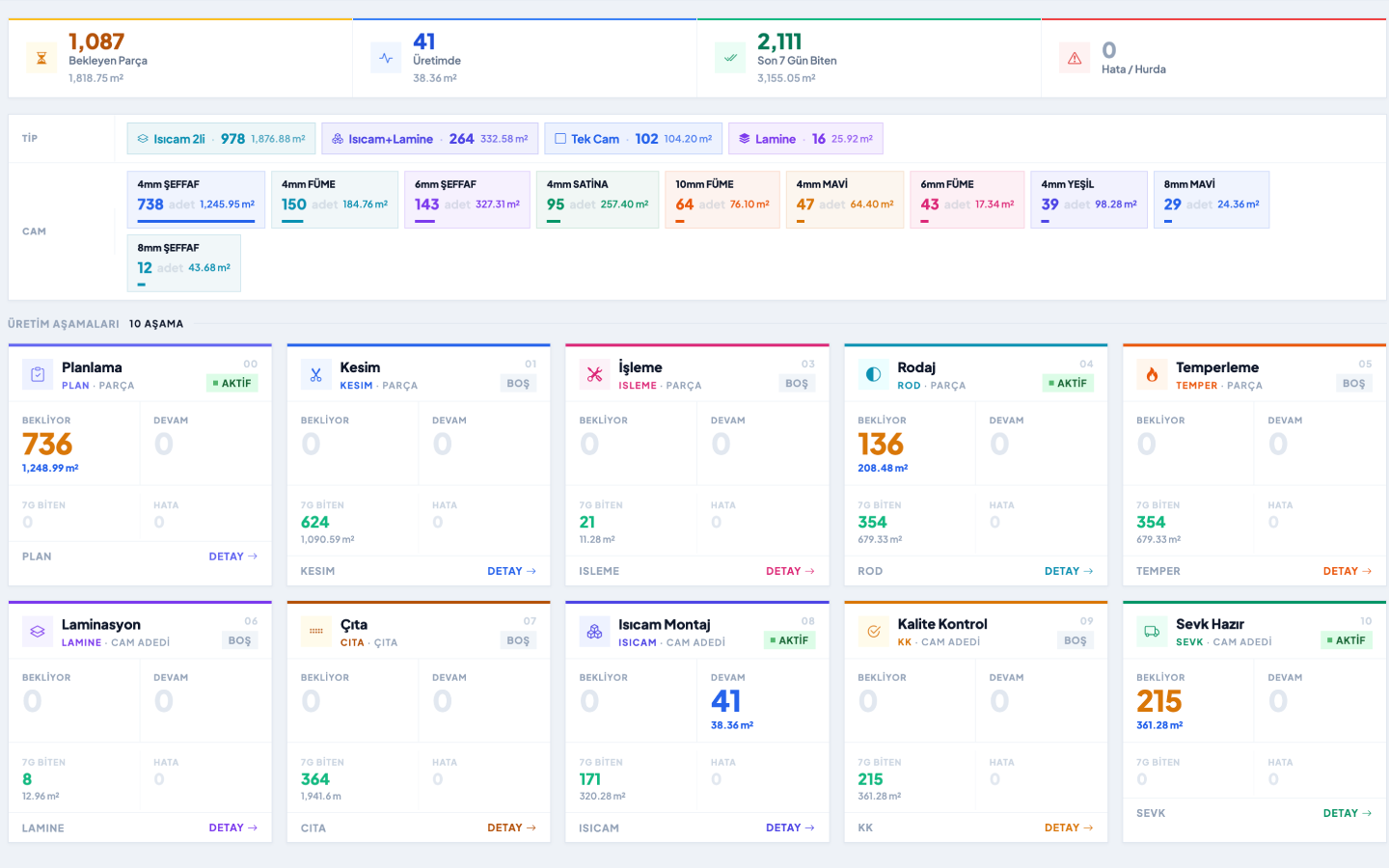
Task: Click the Temperleme flame icon
Action: 1152,374
